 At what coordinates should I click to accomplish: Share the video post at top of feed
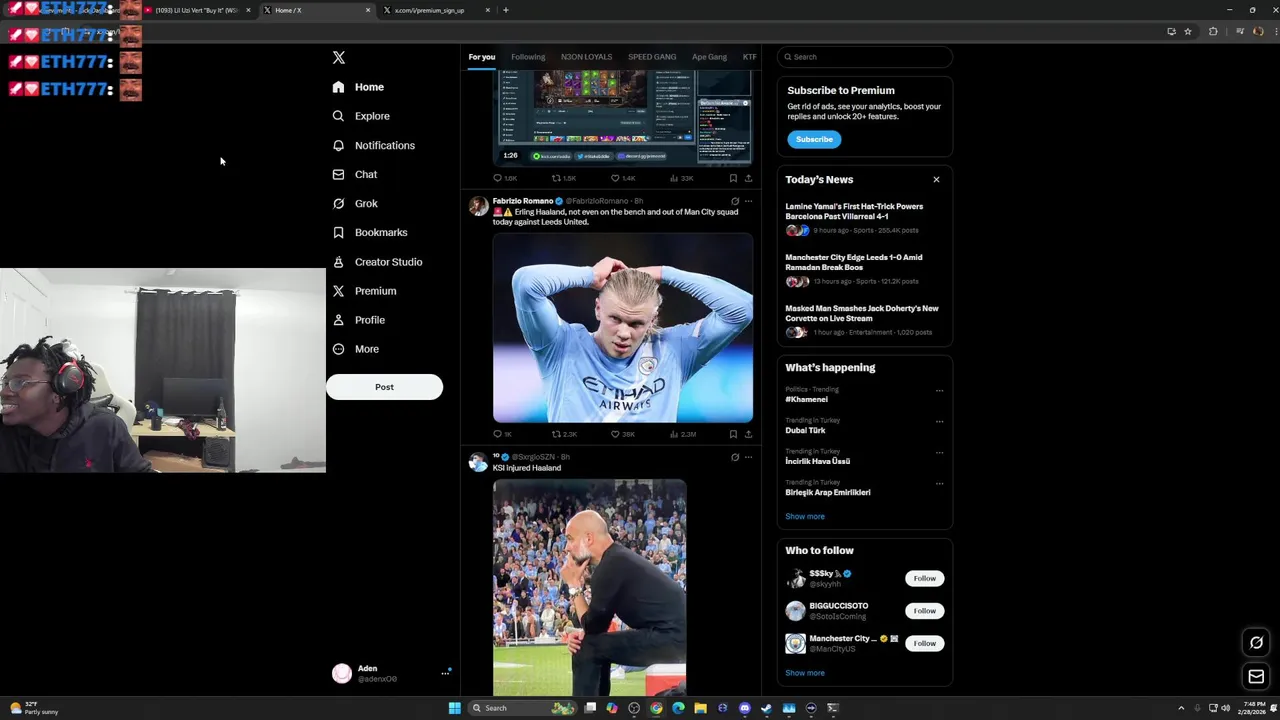748,178
